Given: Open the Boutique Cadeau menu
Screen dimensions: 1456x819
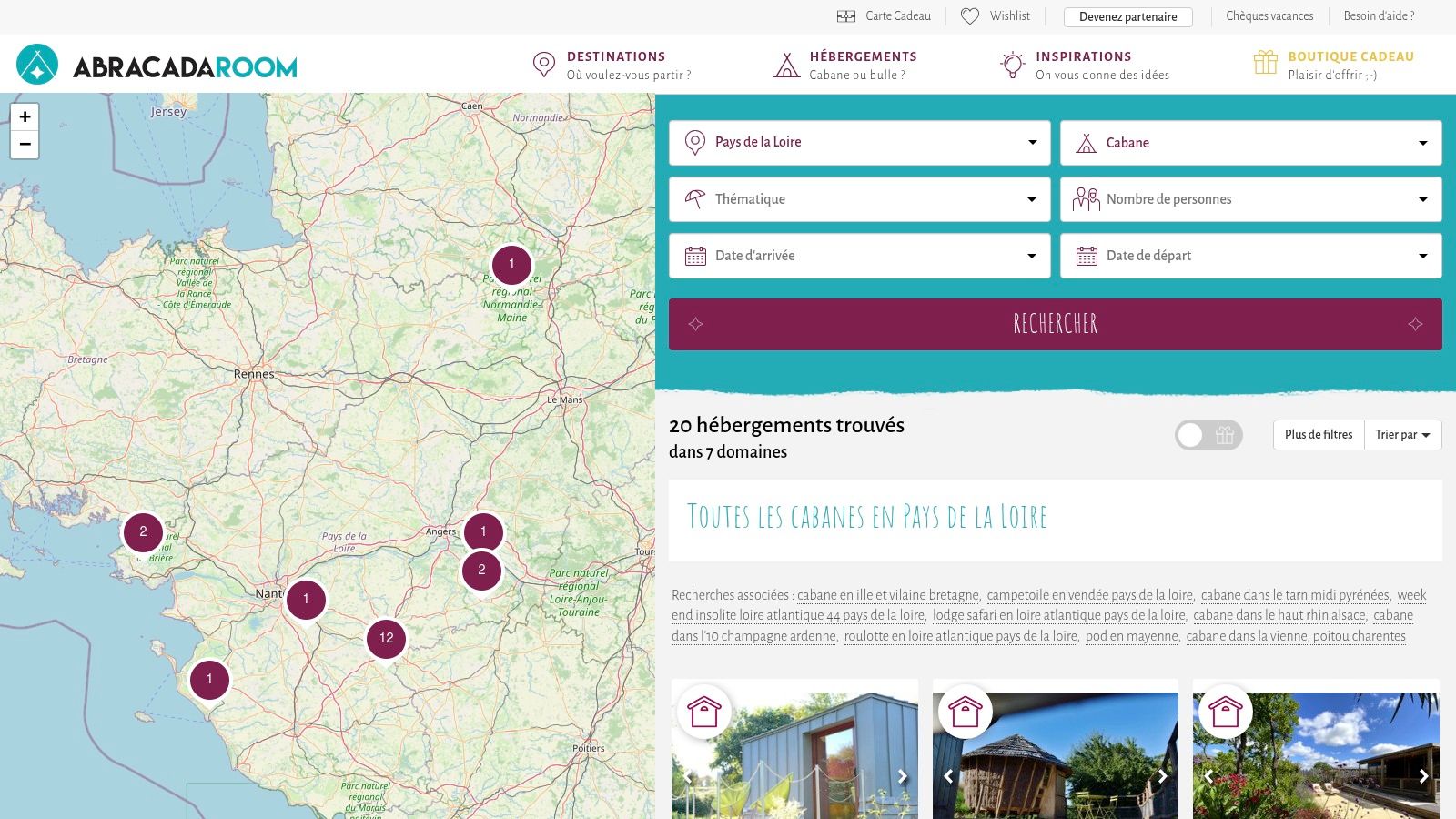Looking at the screenshot, I should [x=1334, y=66].
